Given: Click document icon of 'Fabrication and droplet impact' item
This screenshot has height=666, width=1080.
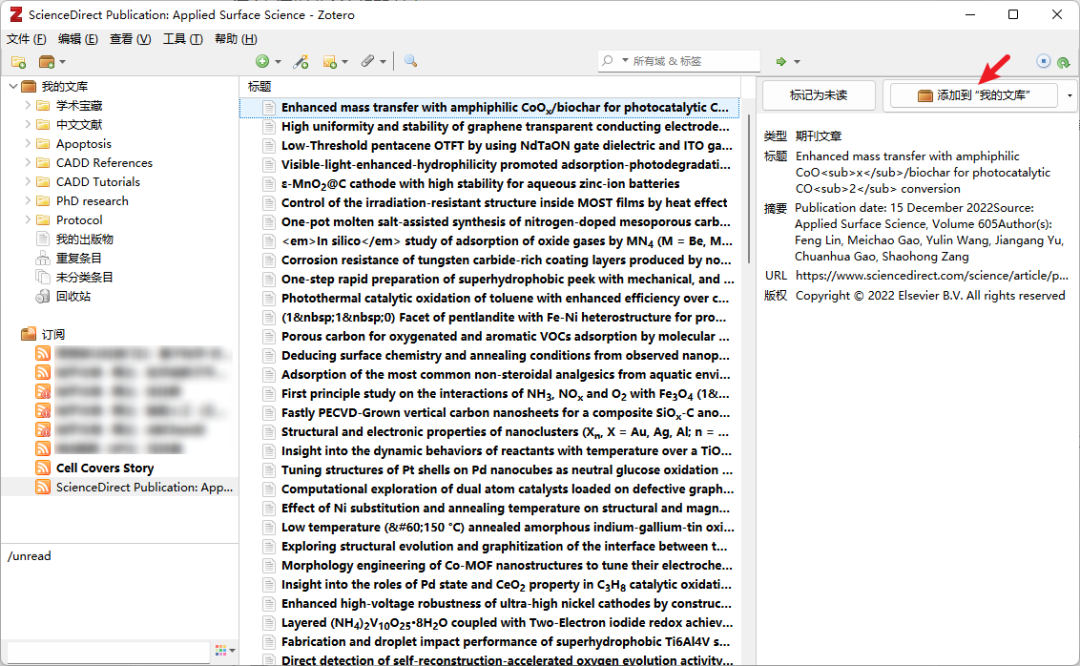Looking at the screenshot, I should point(269,642).
